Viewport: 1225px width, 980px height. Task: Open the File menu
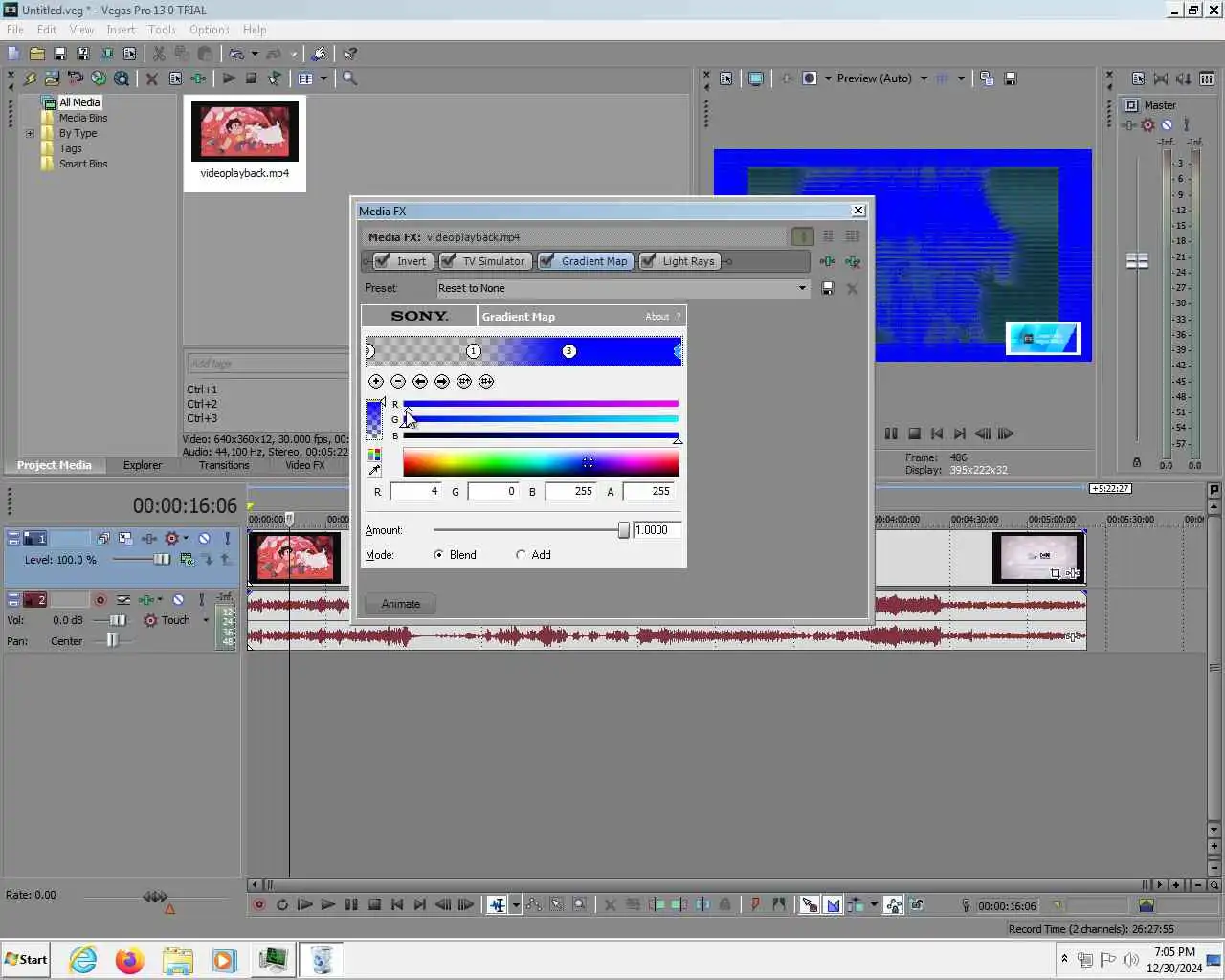[15, 30]
